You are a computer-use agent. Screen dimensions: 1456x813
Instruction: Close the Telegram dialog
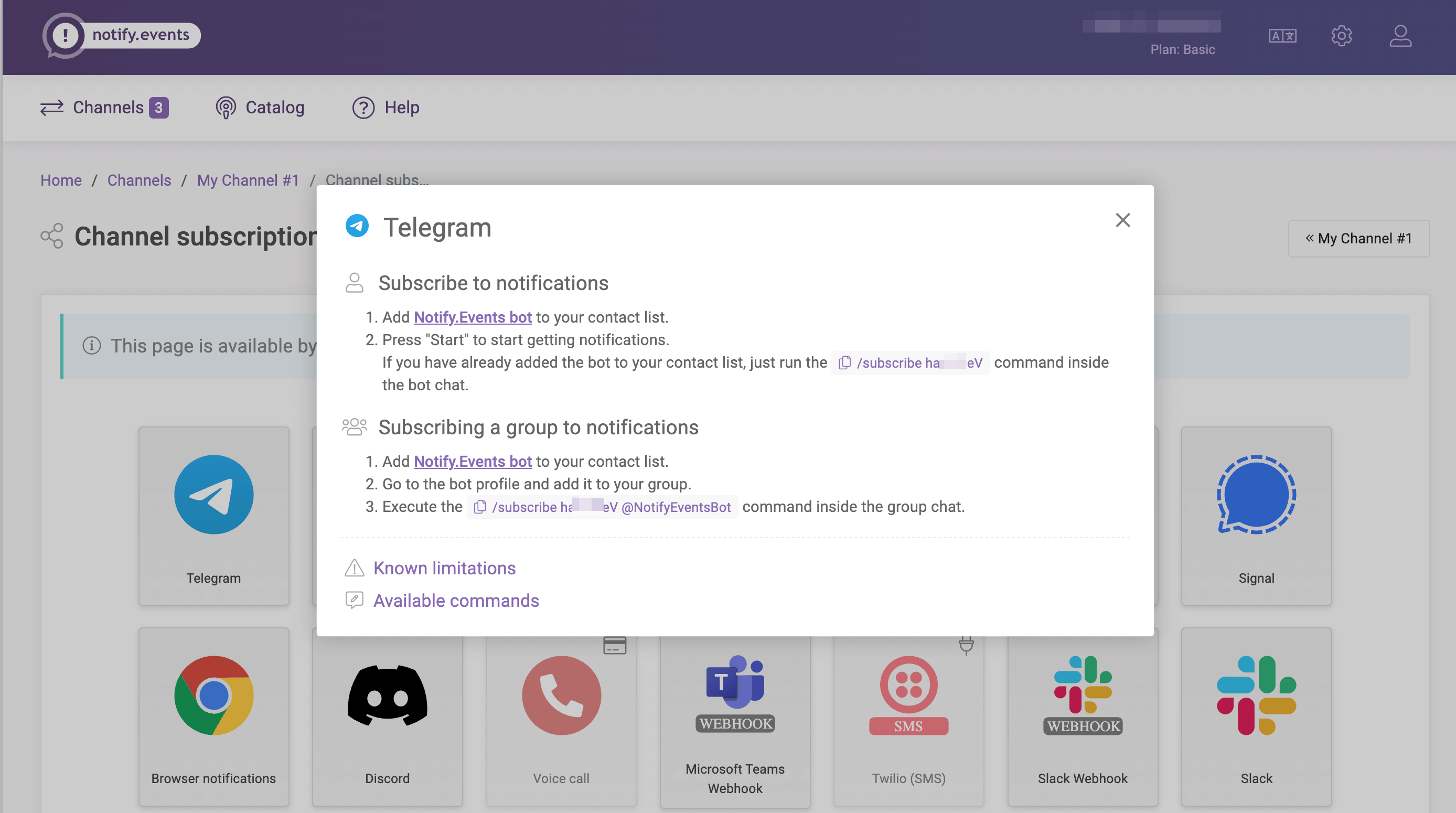coord(1122,220)
